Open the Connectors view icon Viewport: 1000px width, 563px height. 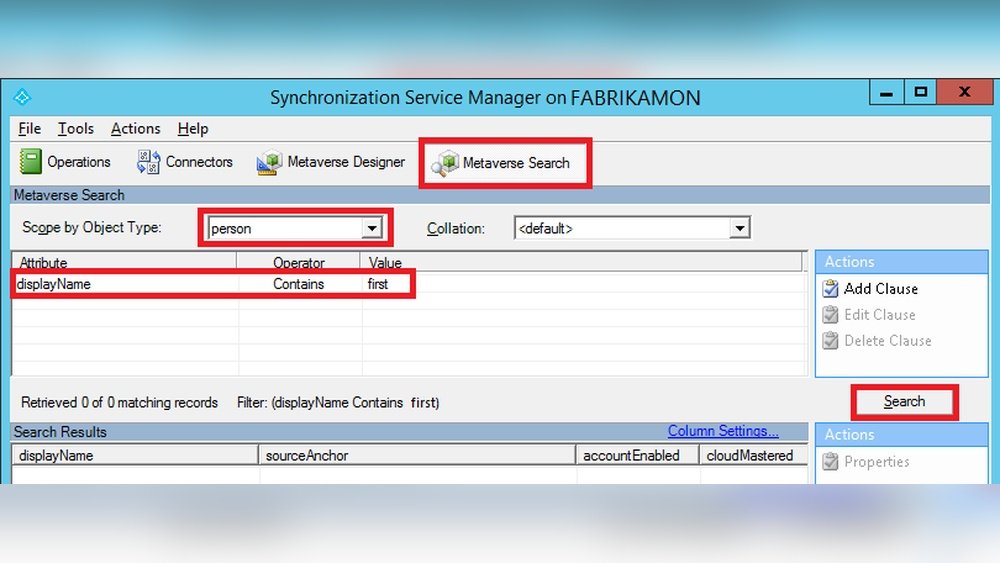point(148,162)
